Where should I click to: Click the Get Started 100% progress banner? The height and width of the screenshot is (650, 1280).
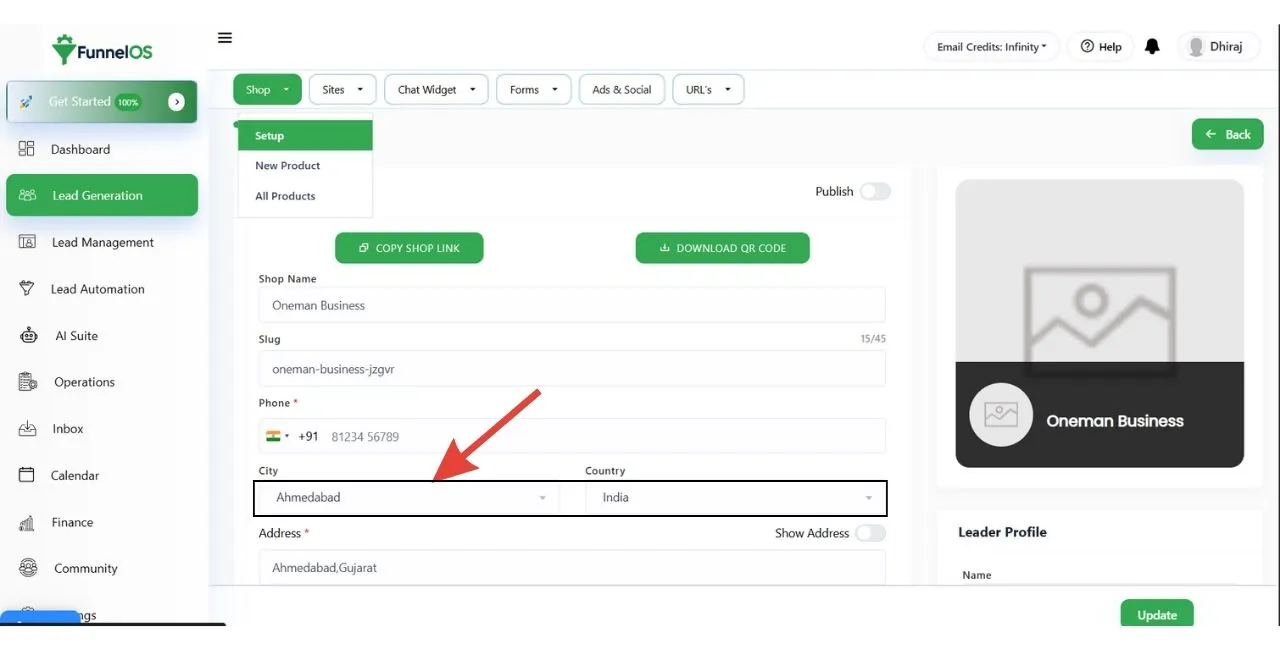coord(101,102)
